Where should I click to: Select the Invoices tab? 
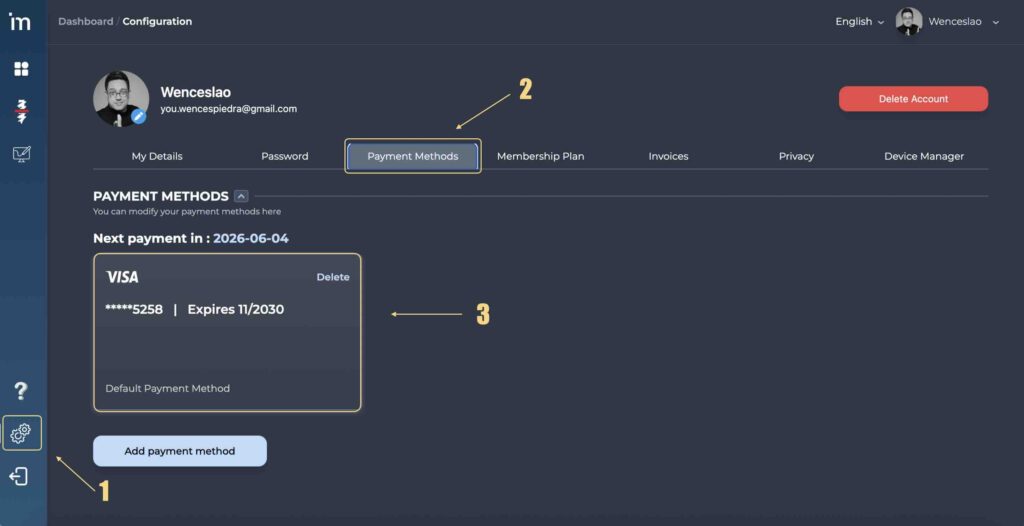pyautogui.click(x=668, y=156)
